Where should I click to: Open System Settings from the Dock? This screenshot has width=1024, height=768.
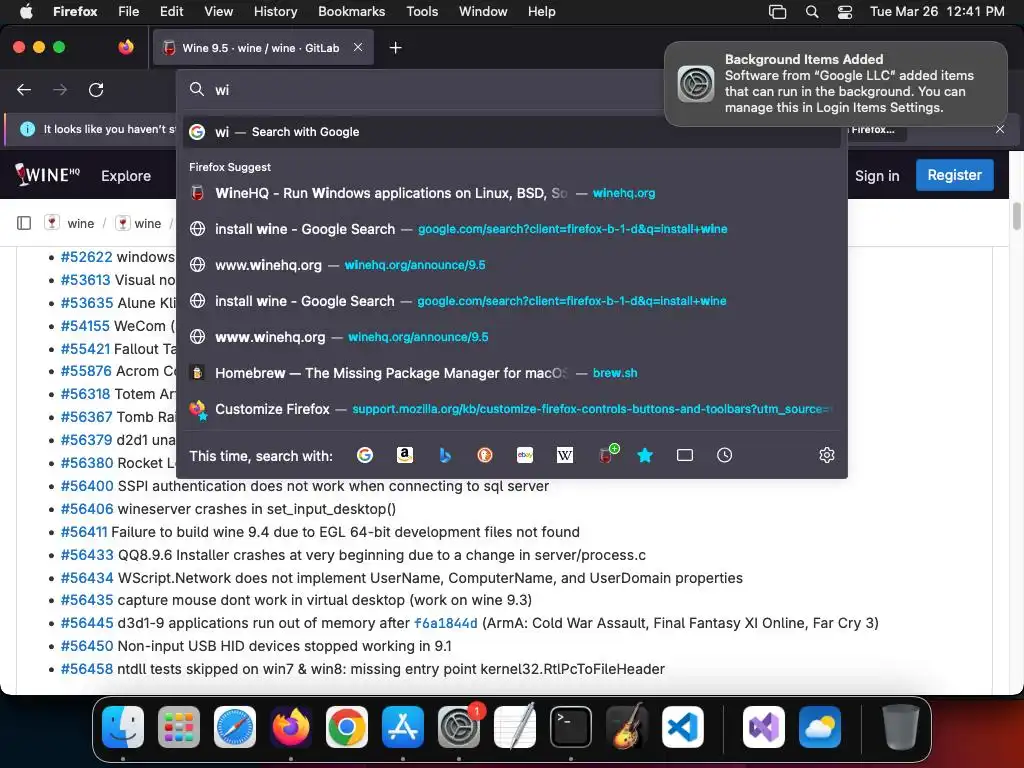pos(459,727)
